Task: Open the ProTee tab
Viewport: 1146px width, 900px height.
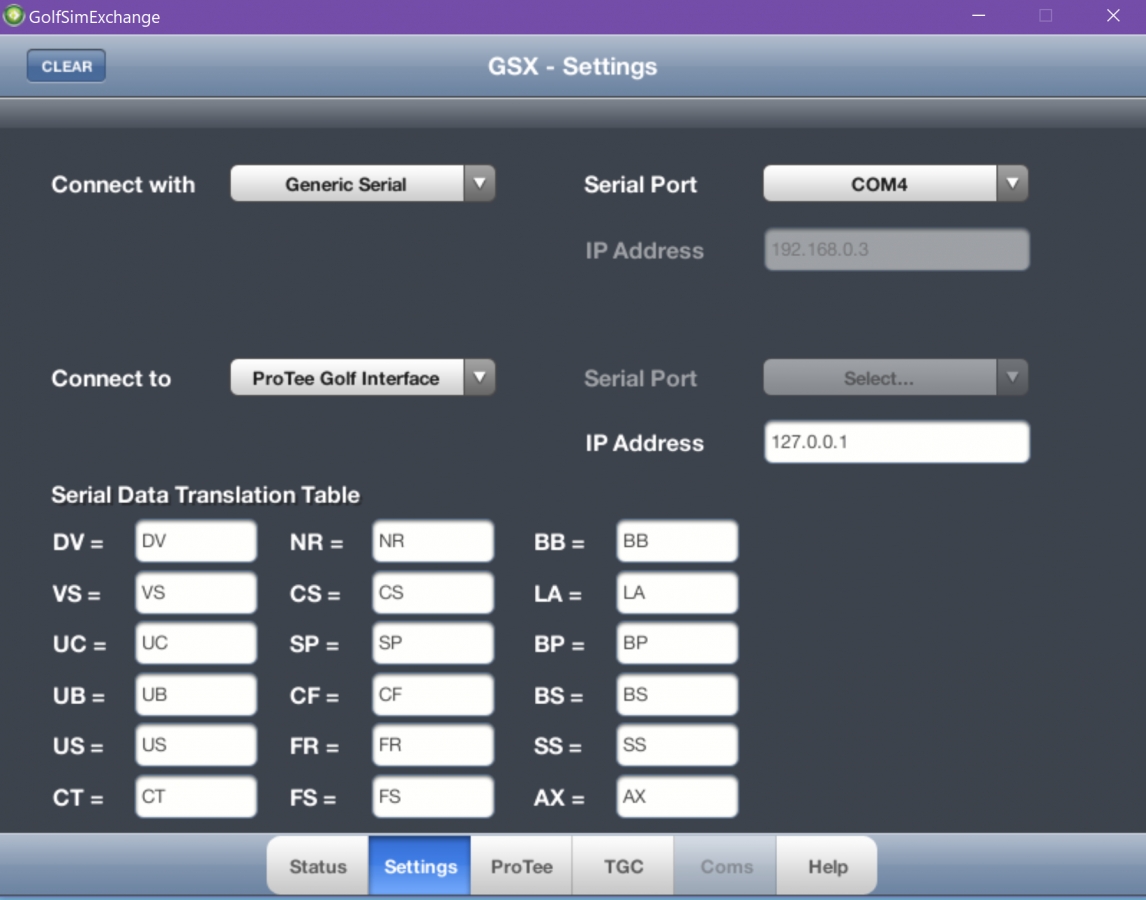Action: 521,866
